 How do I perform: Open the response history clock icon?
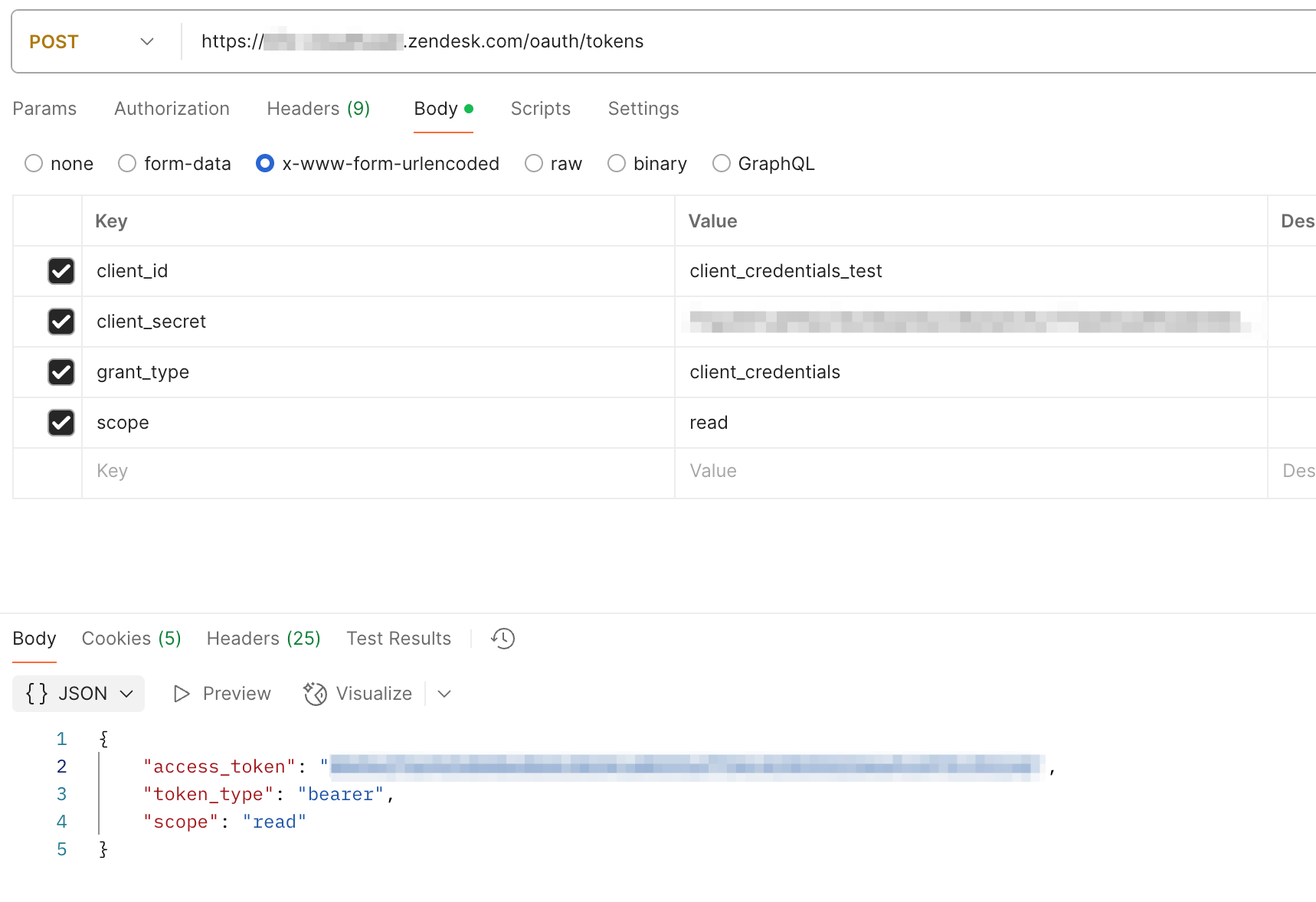click(503, 639)
